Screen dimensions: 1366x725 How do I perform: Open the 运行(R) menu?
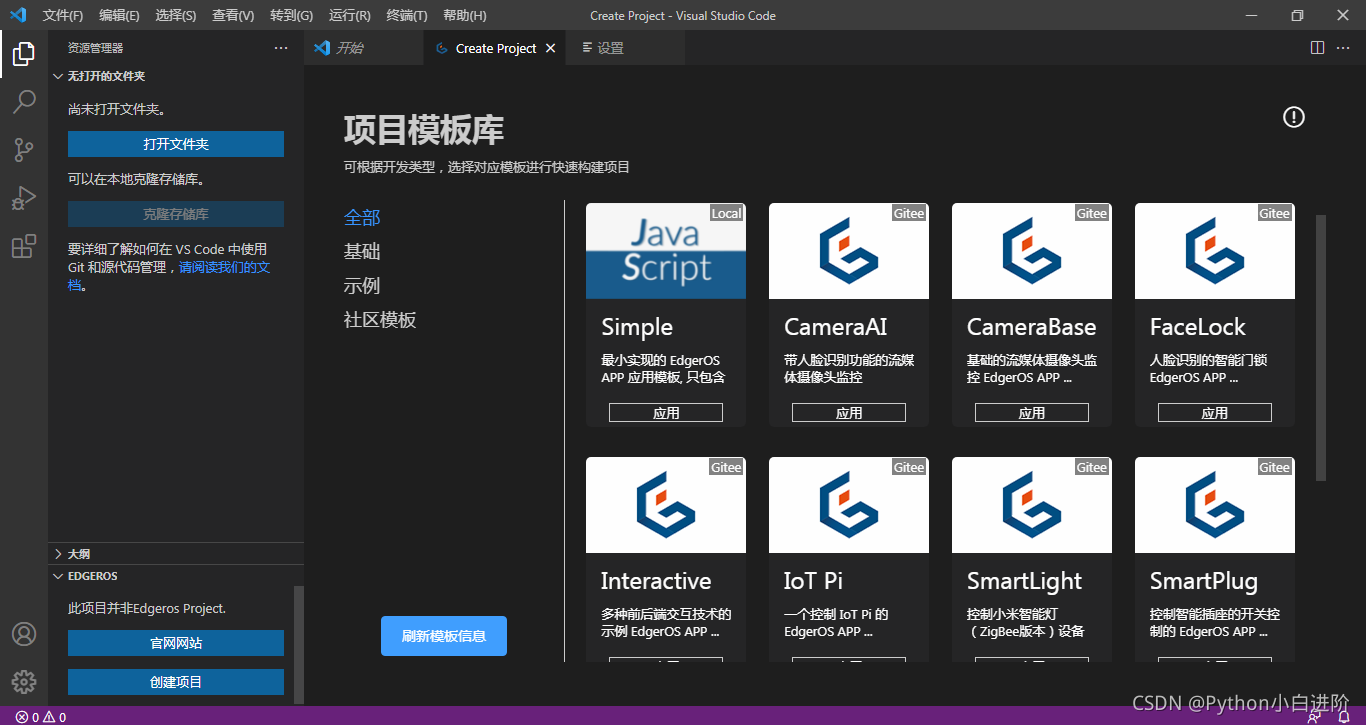[349, 15]
